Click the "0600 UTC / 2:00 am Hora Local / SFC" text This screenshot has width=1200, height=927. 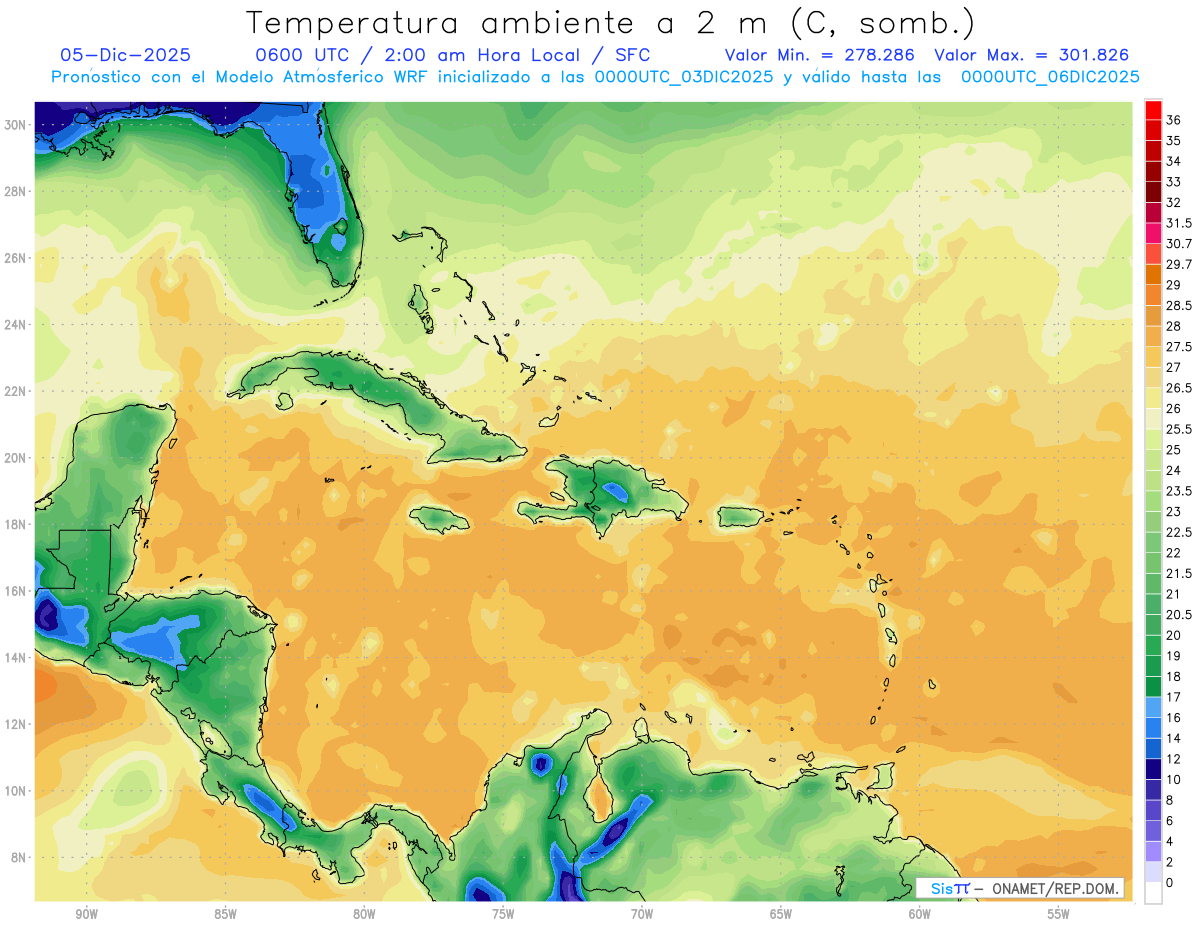454,55
